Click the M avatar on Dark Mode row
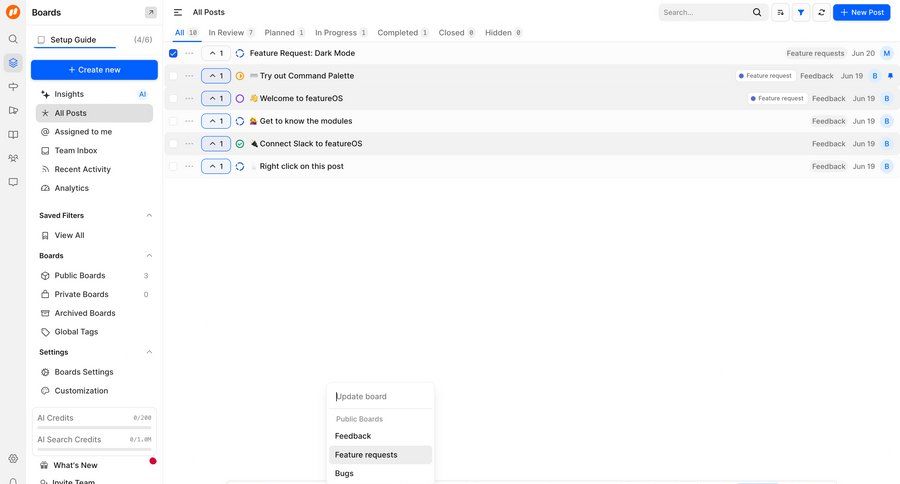The width and height of the screenshot is (900, 484). [887, 53]
